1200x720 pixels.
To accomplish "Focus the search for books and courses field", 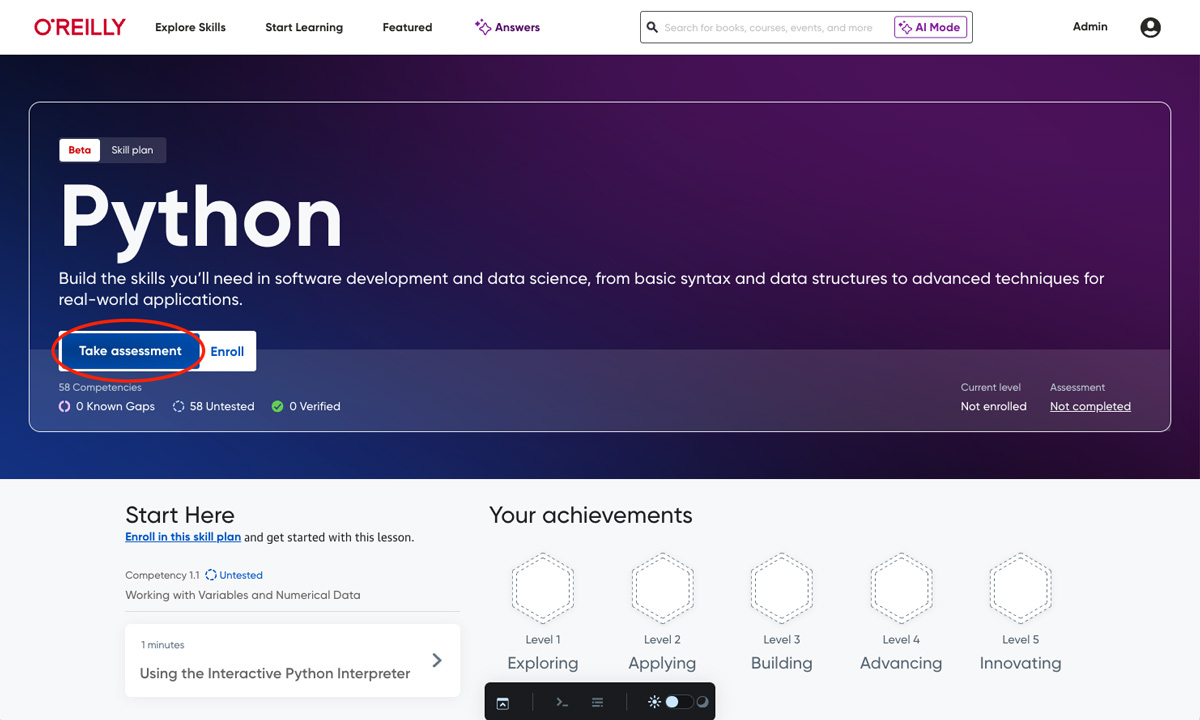I will [x=768, y=28].
